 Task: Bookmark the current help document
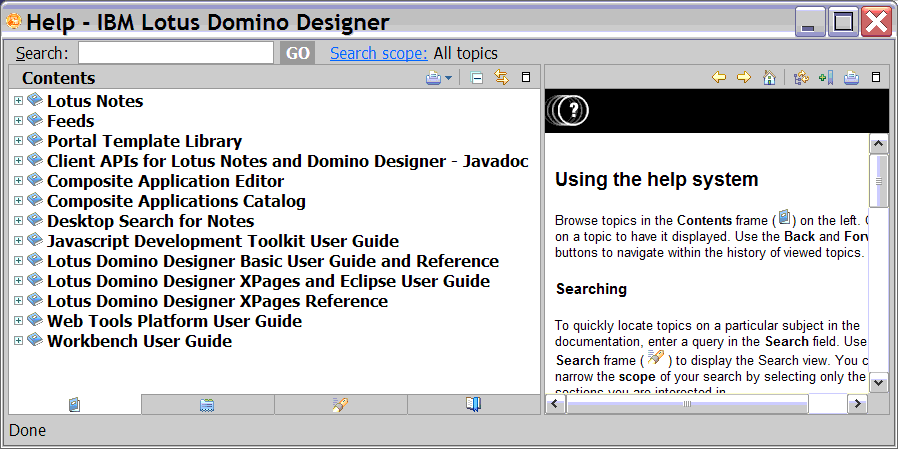(826, 77)
